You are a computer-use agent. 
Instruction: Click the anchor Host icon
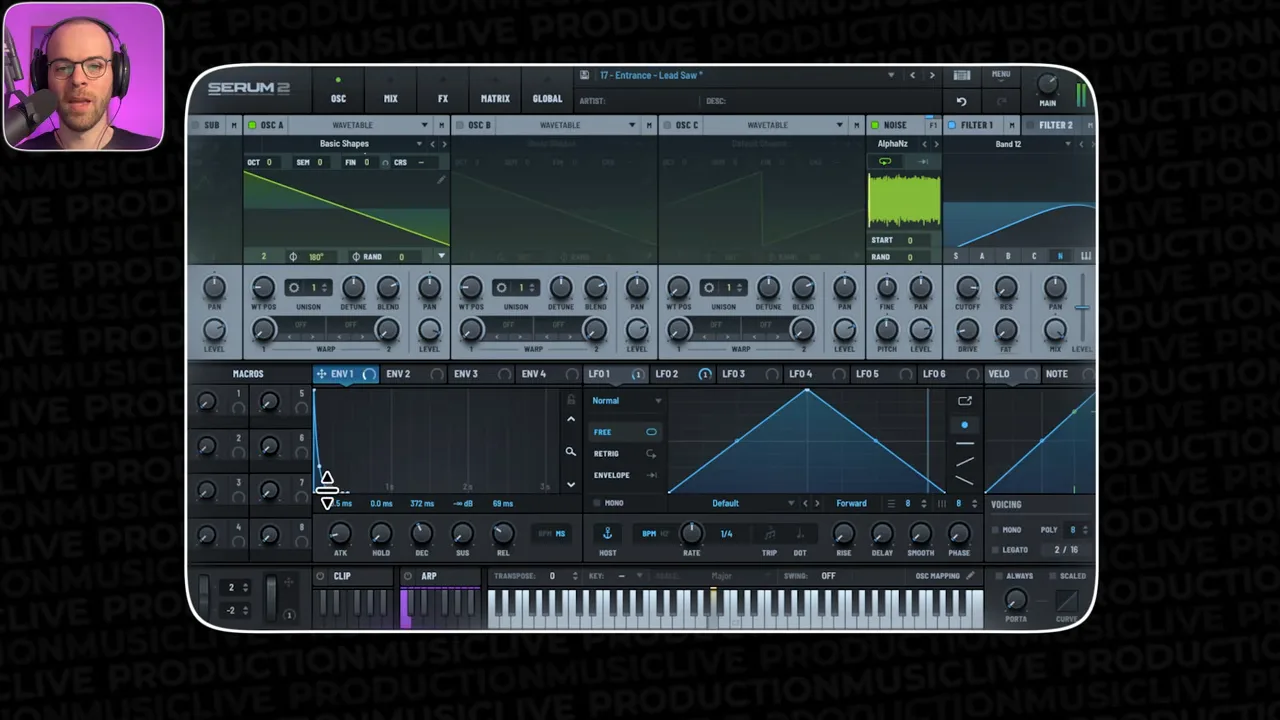click(607, 533)
